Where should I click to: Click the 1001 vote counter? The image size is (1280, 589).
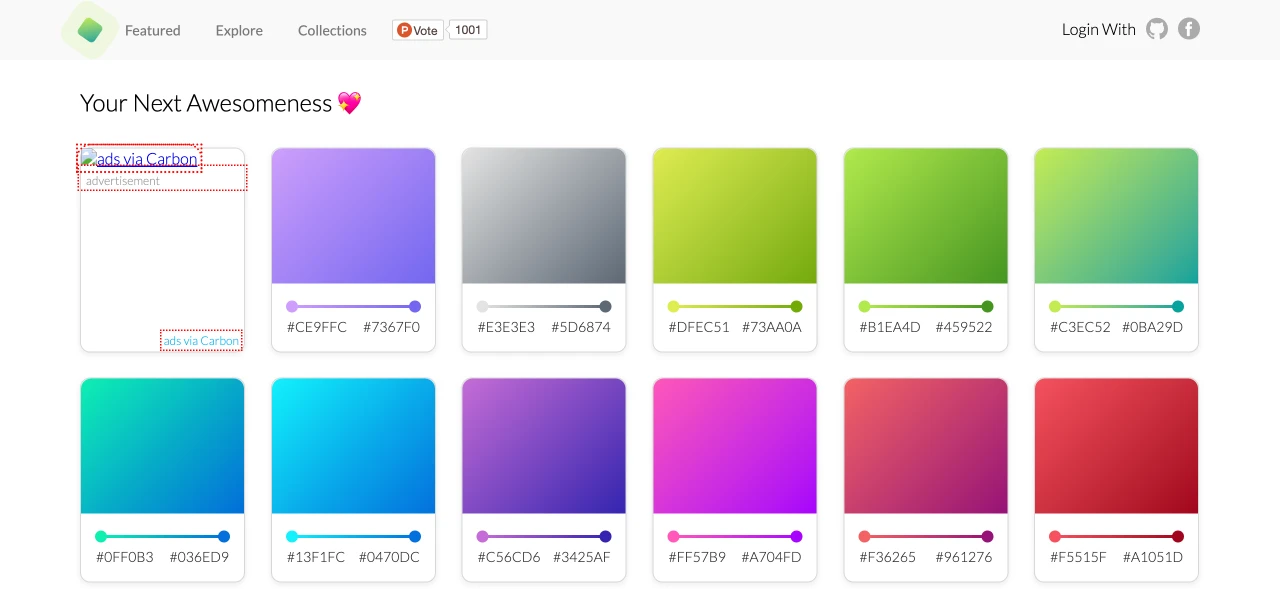(x=467, y=30)
